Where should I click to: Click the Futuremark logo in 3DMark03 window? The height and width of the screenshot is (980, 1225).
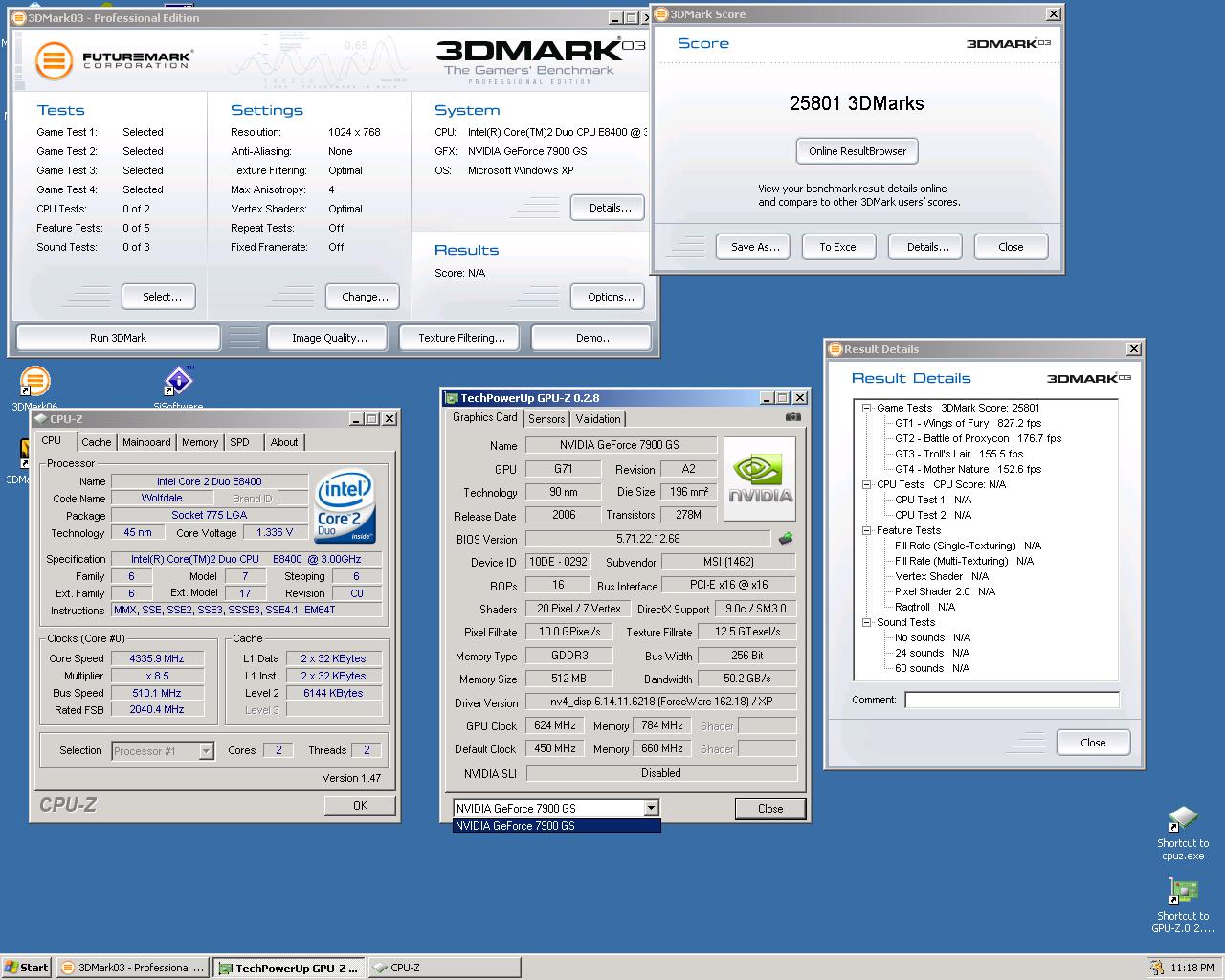click(114, 60)
